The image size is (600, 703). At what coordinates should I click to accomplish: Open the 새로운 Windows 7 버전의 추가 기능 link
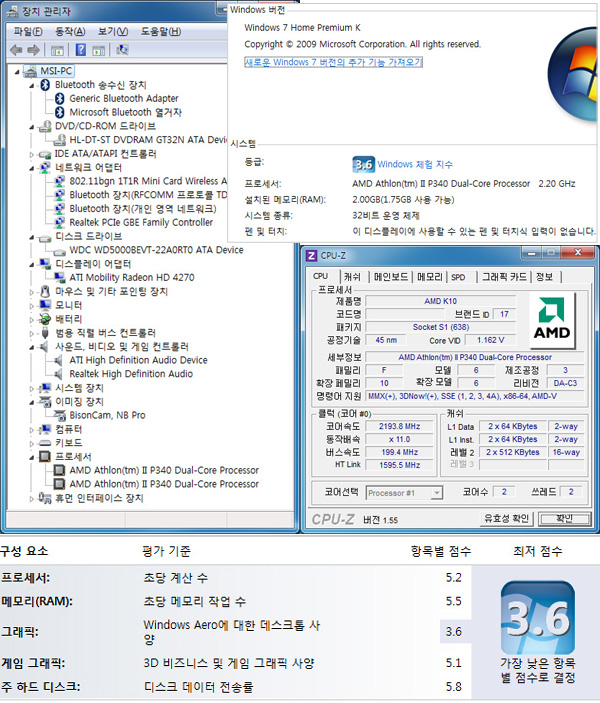tap(333, 62)
